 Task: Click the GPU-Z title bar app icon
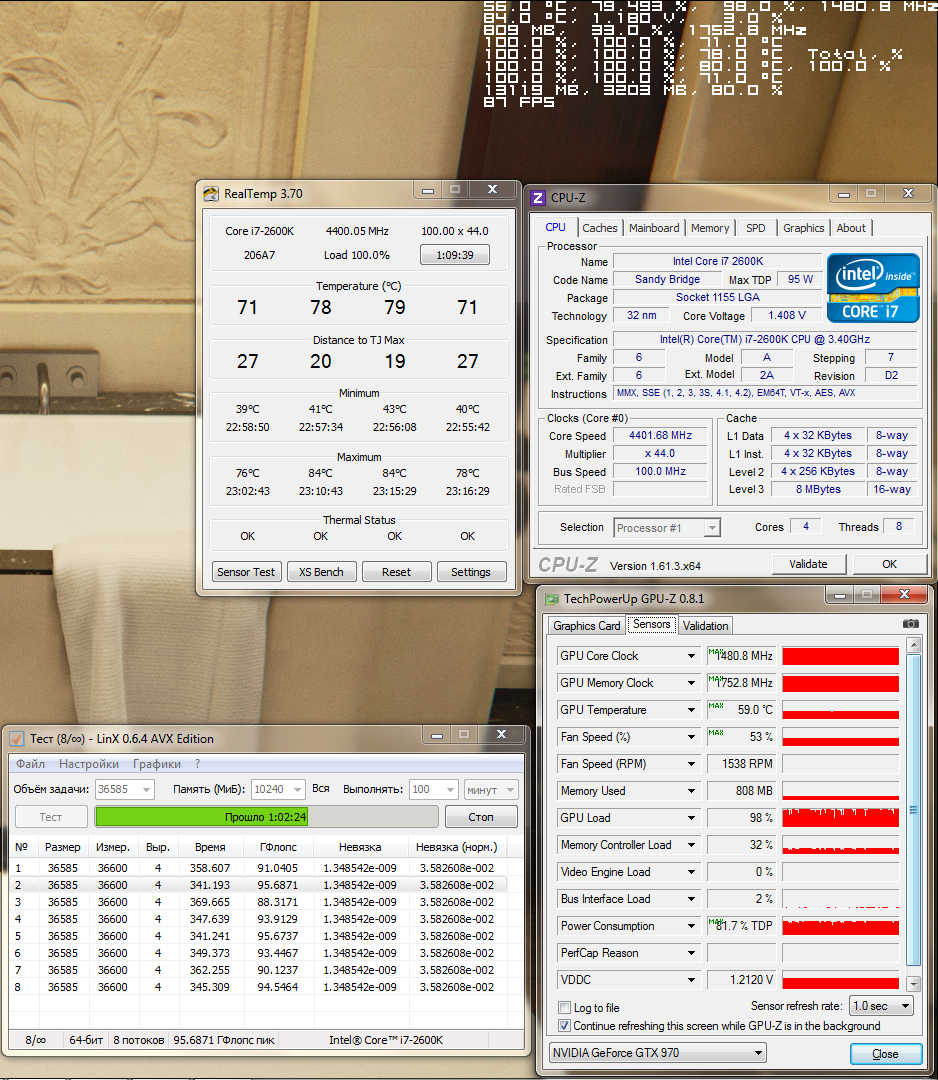tap(552, 599)
